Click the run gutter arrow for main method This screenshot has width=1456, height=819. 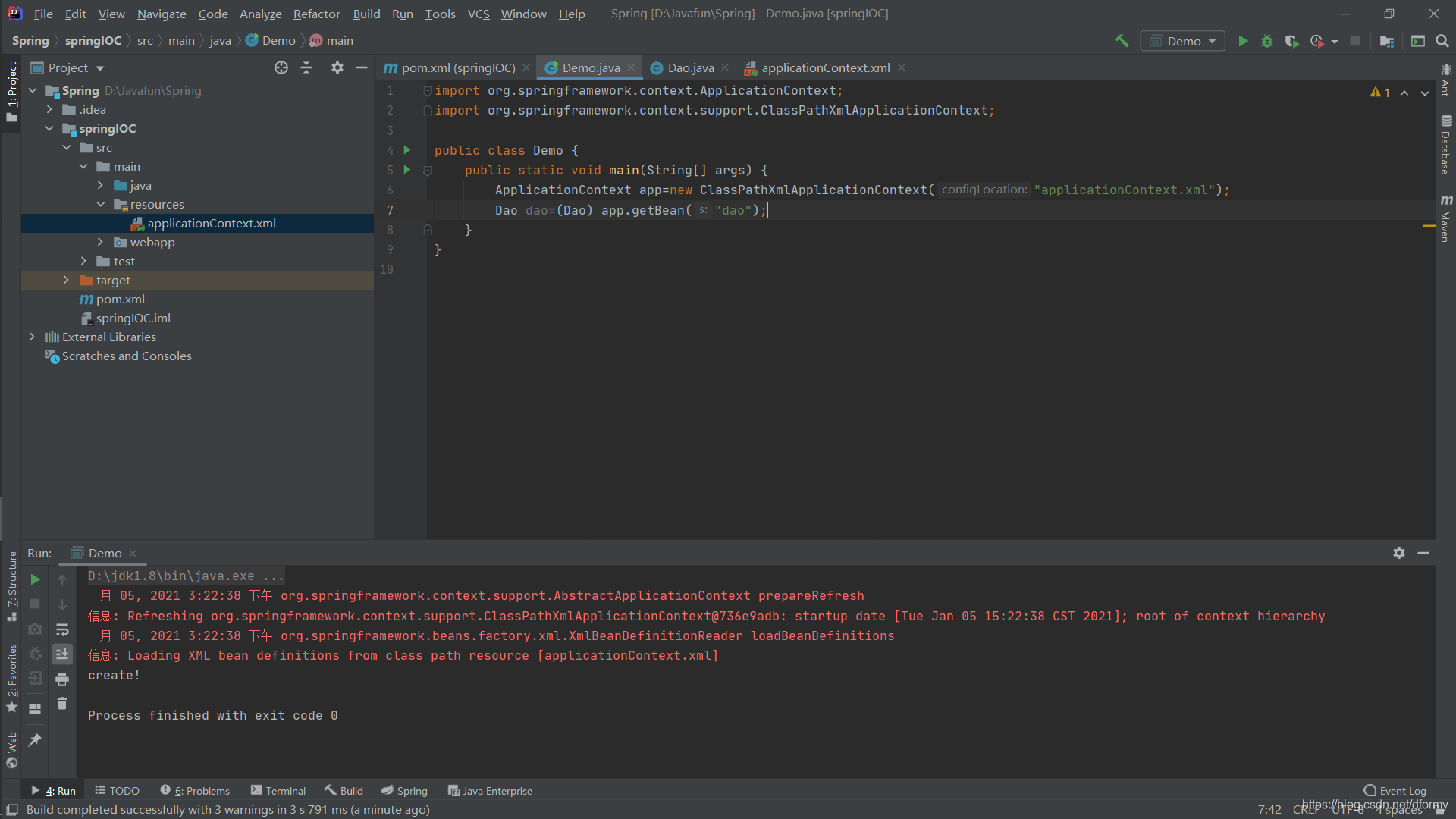[x=407, y=170]
